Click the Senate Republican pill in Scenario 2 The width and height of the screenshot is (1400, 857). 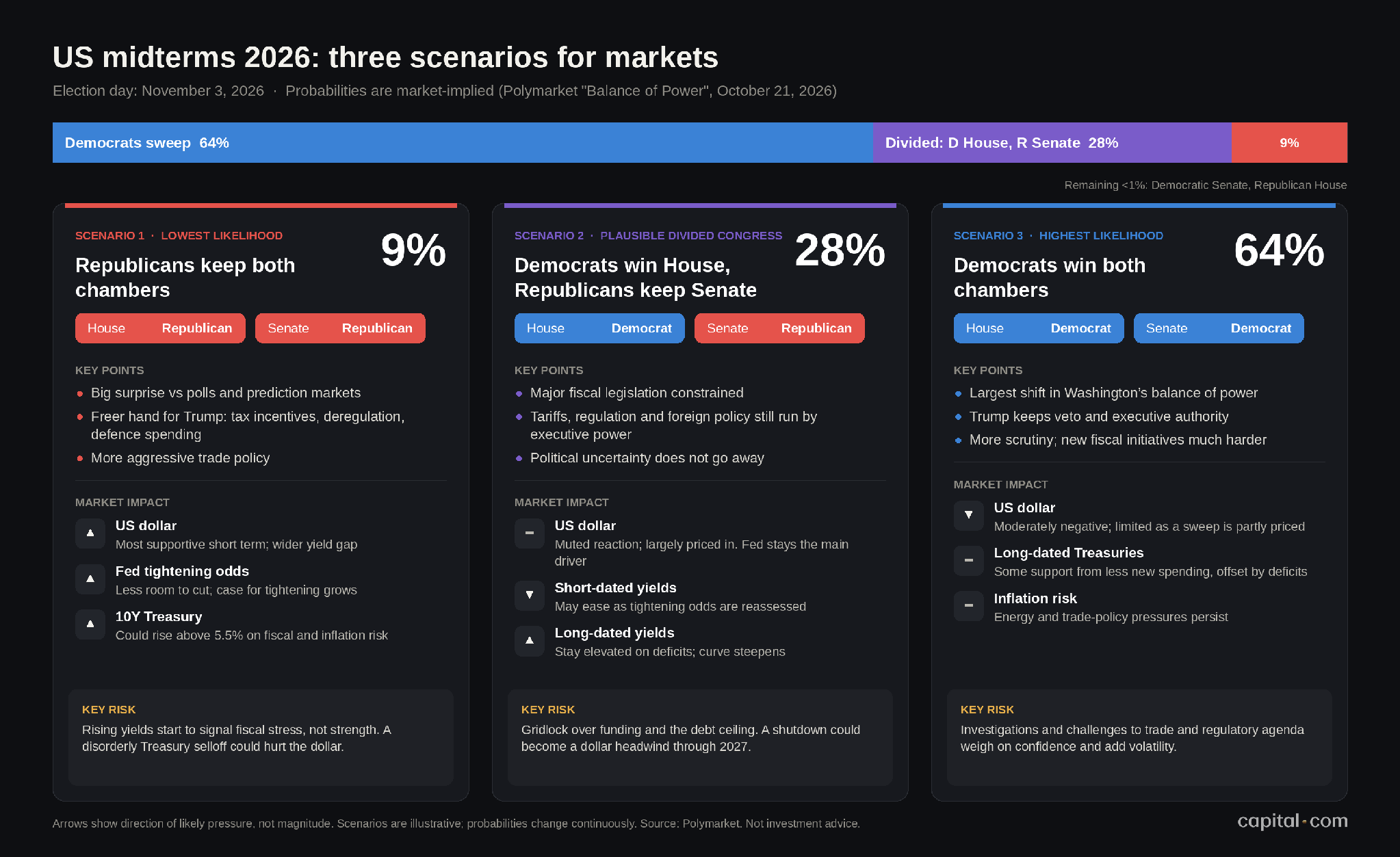(779, 328)
